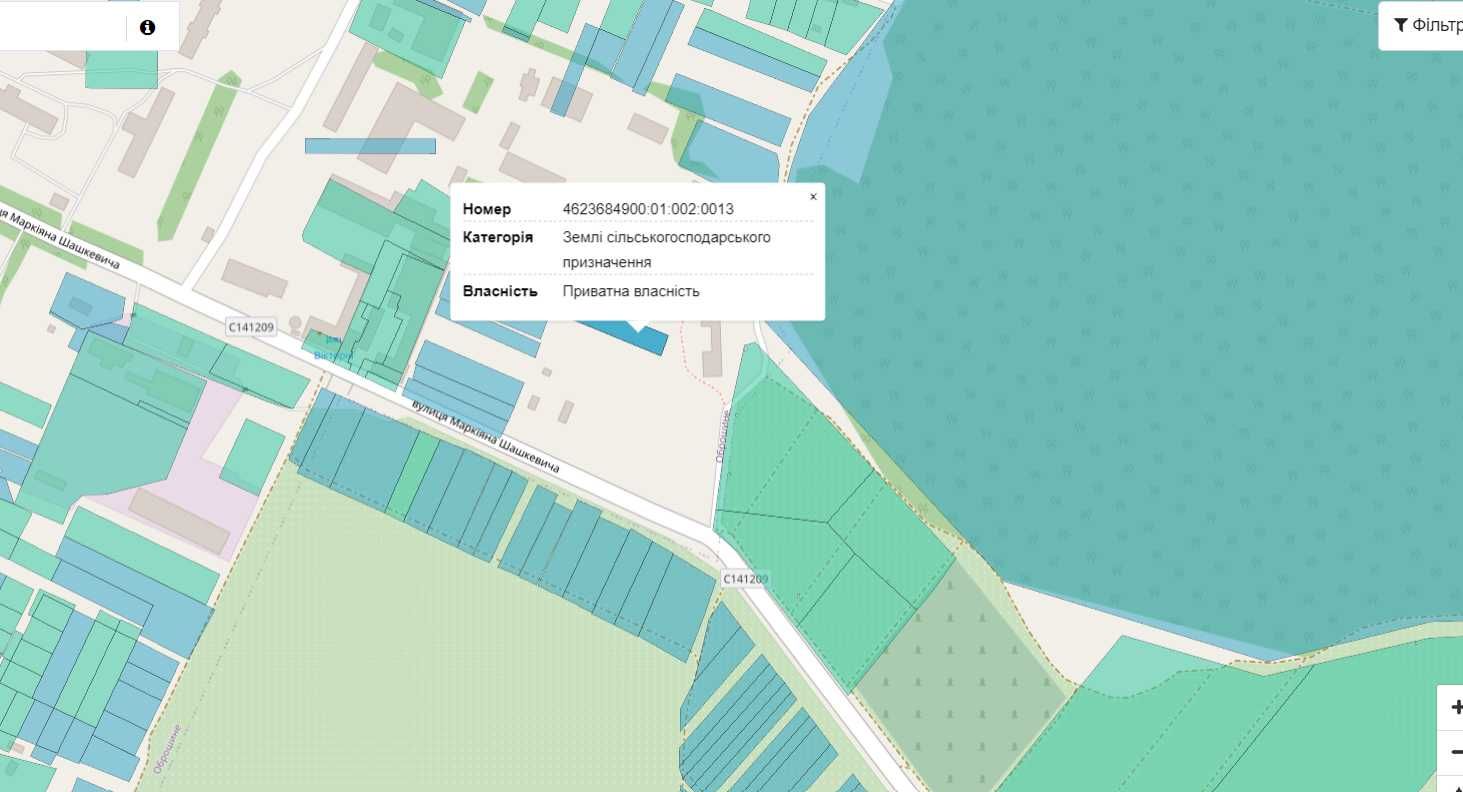Image resolution: width=1463 pixels, height=792 pixels.
Task: Click the Приватна власність ownership value
Action: point(631,291)
